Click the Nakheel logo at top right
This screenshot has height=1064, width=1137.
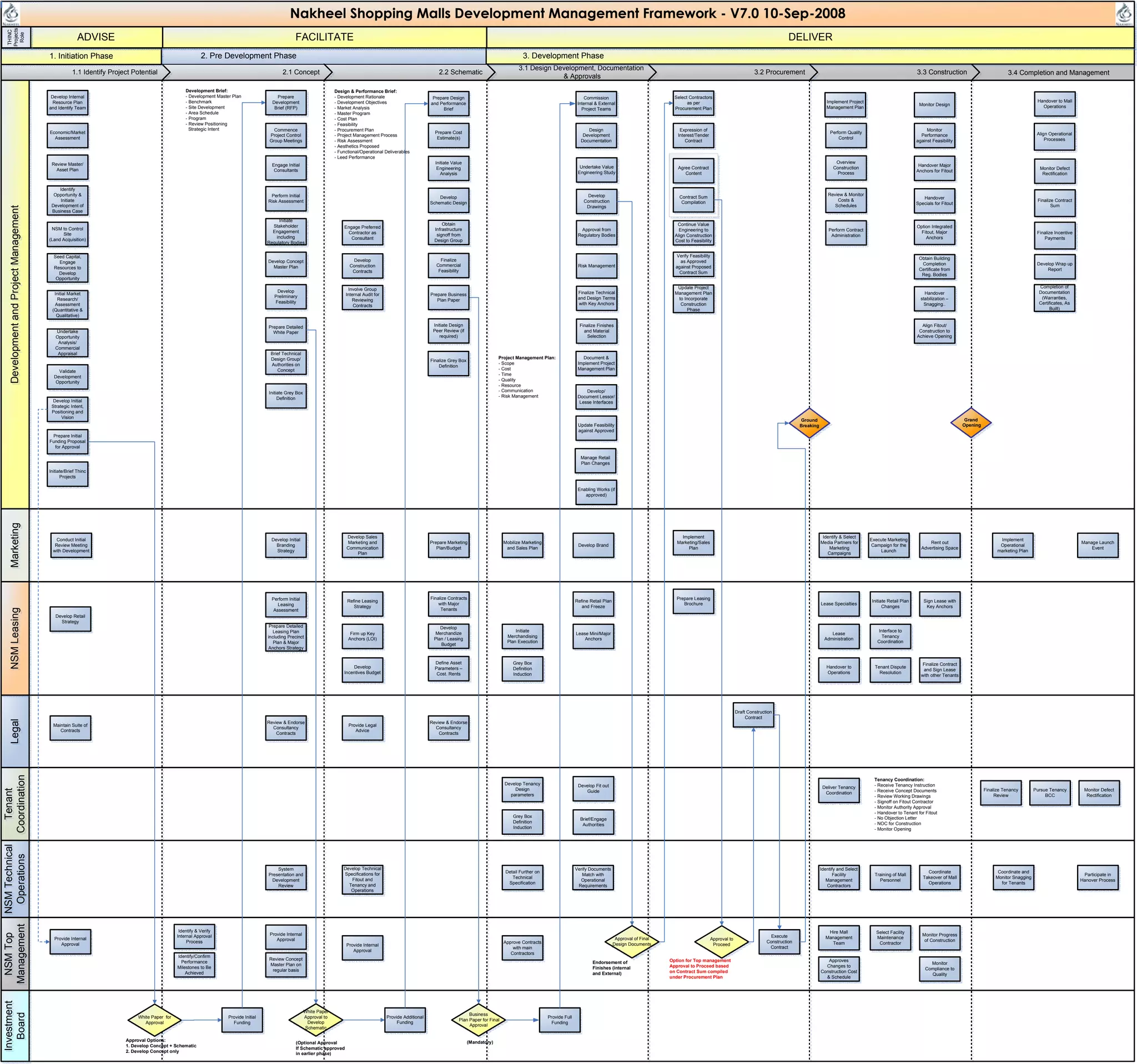click(1124, 14)
